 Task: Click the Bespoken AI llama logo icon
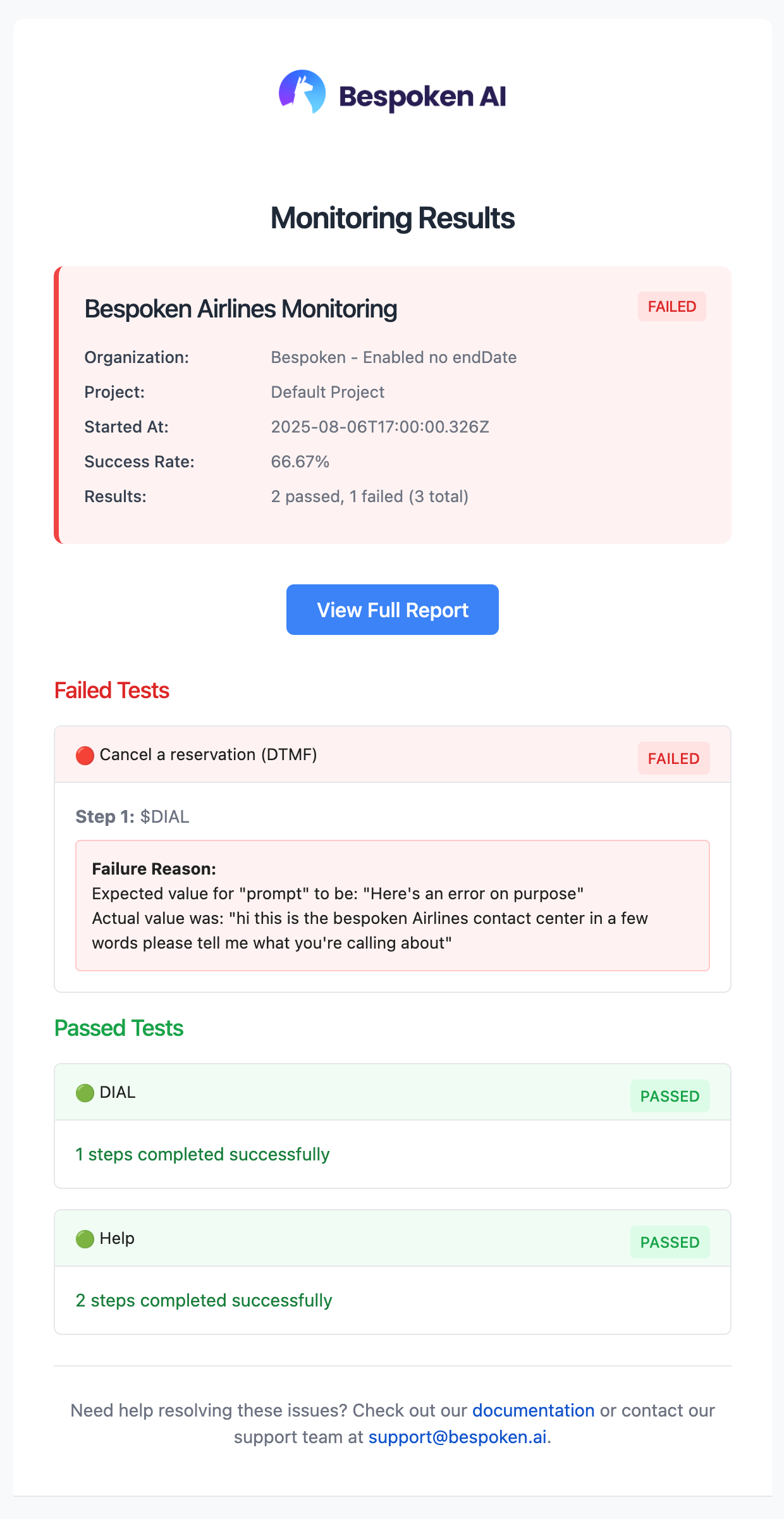click(302, 92)
